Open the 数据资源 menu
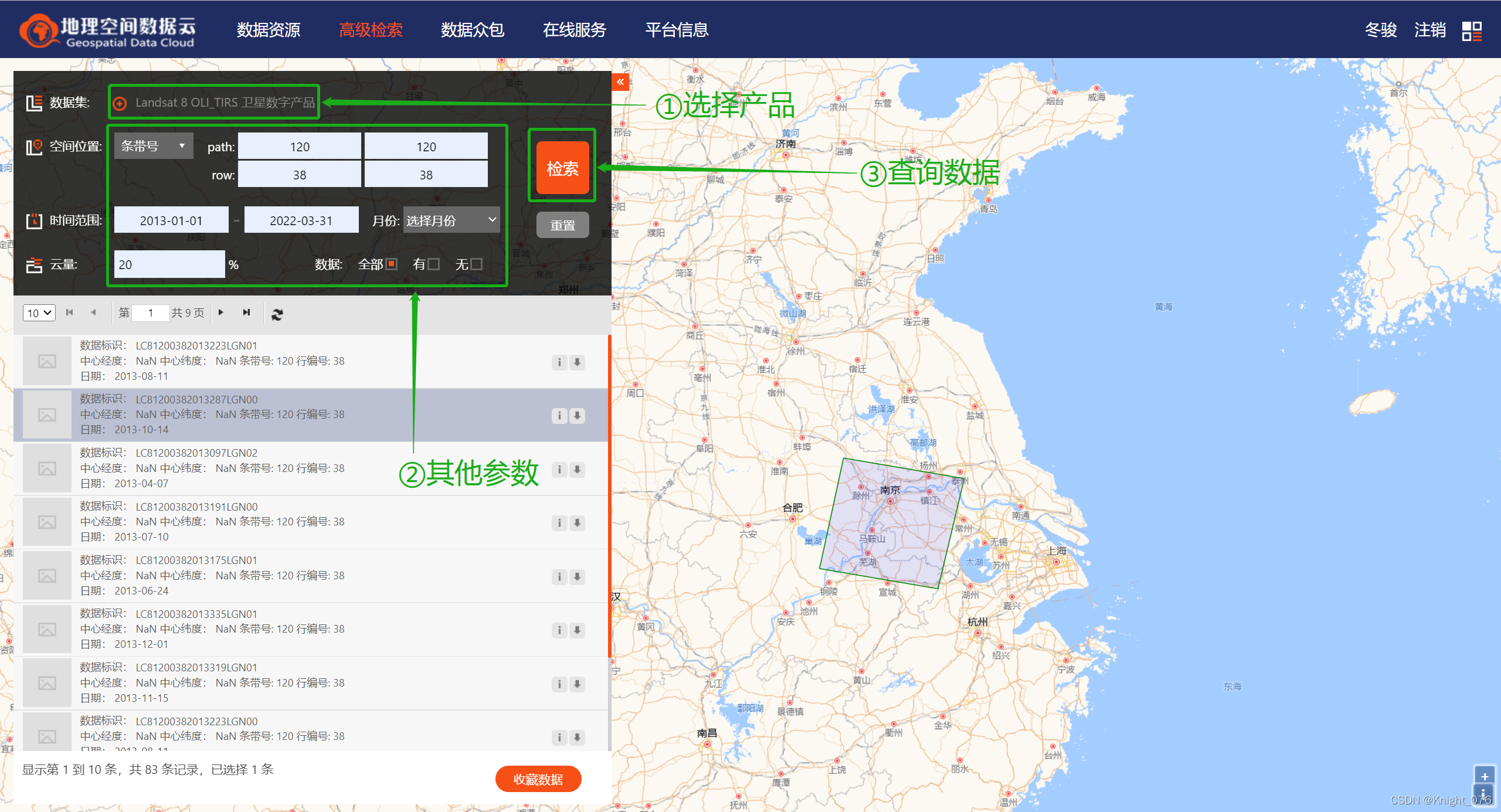 click(269, 30)
